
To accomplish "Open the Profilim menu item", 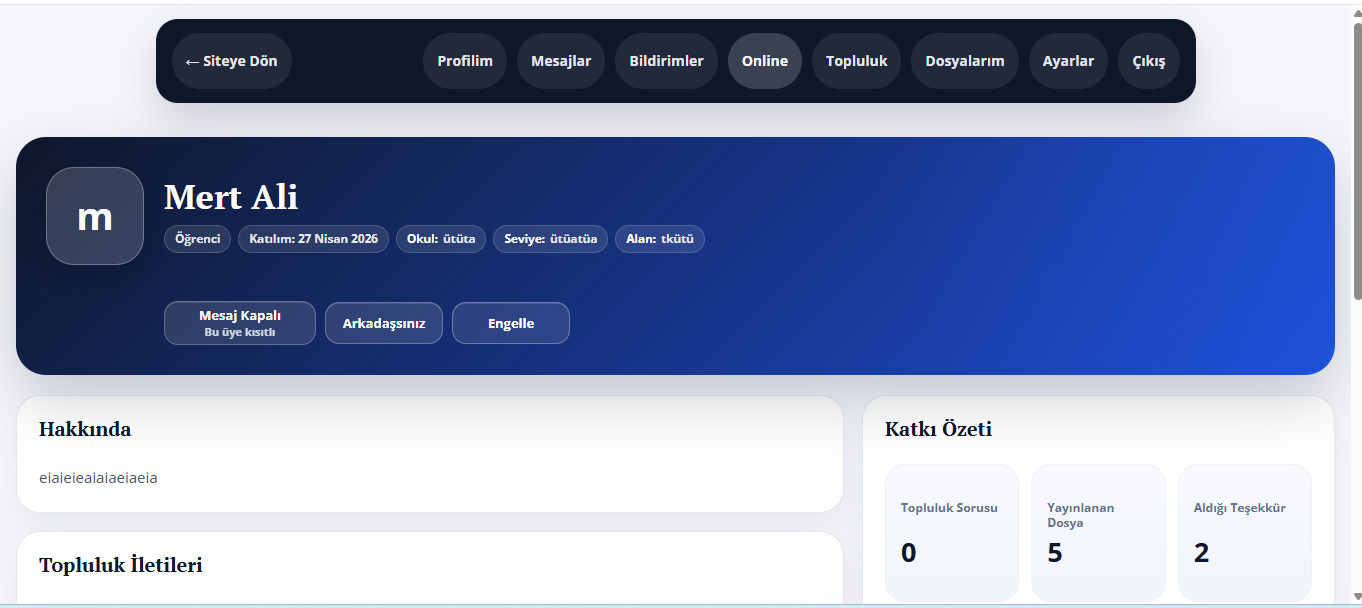I will point(465,61).
